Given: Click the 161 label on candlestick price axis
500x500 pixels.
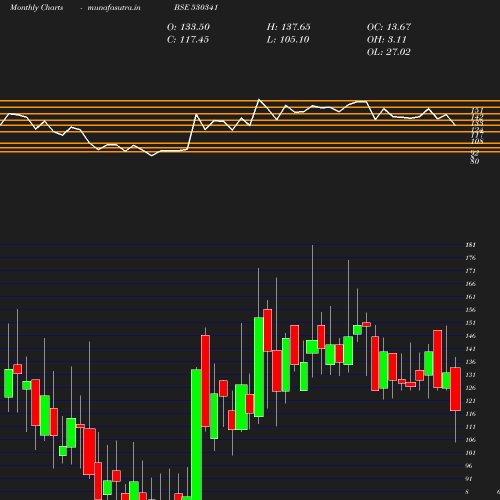Looking at the screenshot, I should click(470, 297).
